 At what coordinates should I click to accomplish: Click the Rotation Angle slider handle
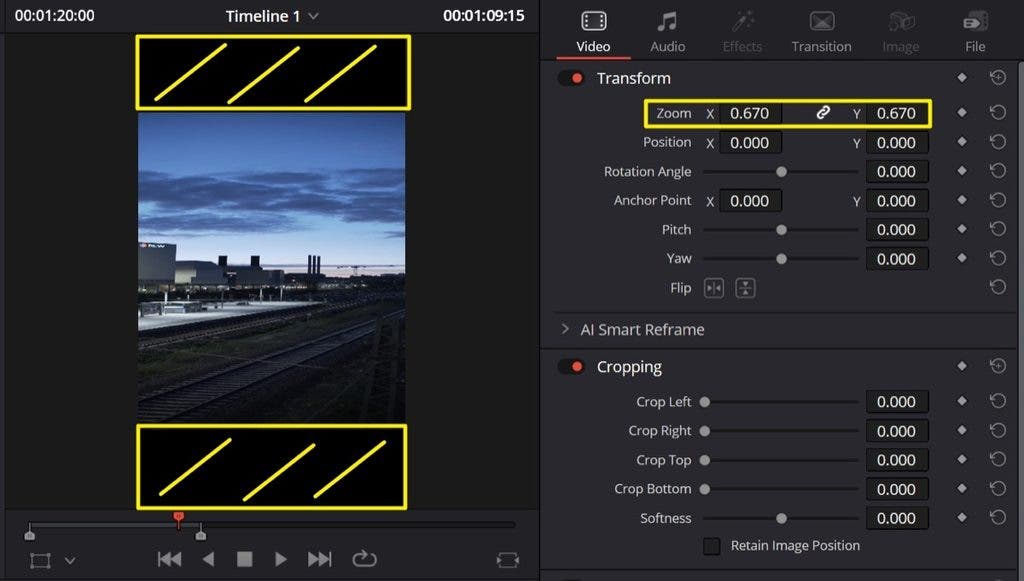781,172
